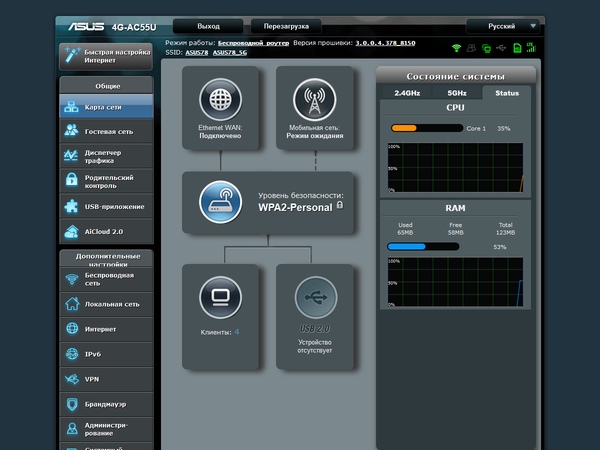Click the LTE signal strength icon
This screenshot has width=600, height=450.
pos(531,47)
